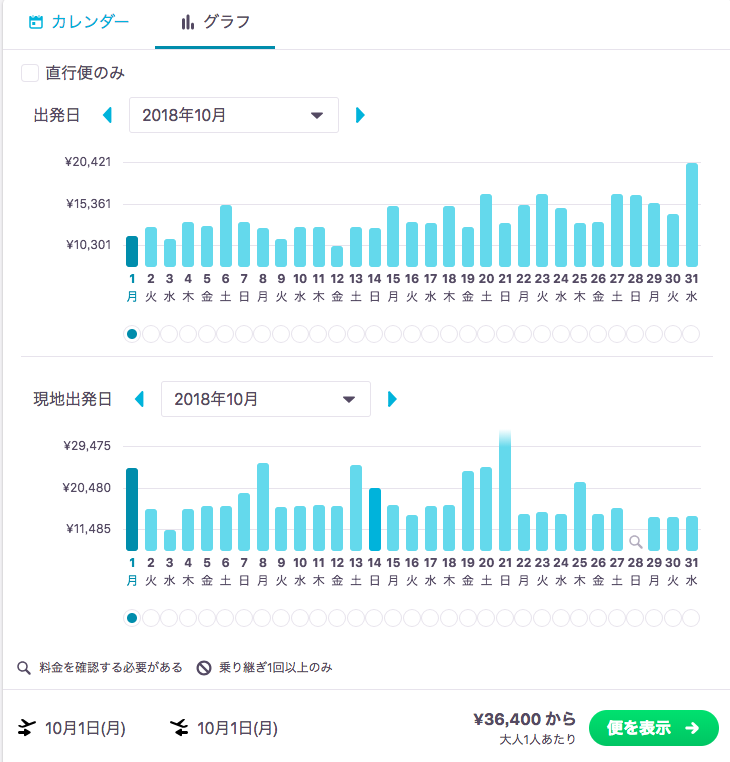730x762 pixels.
Task: Click return date label 27 土
Action: click(617, 571)
